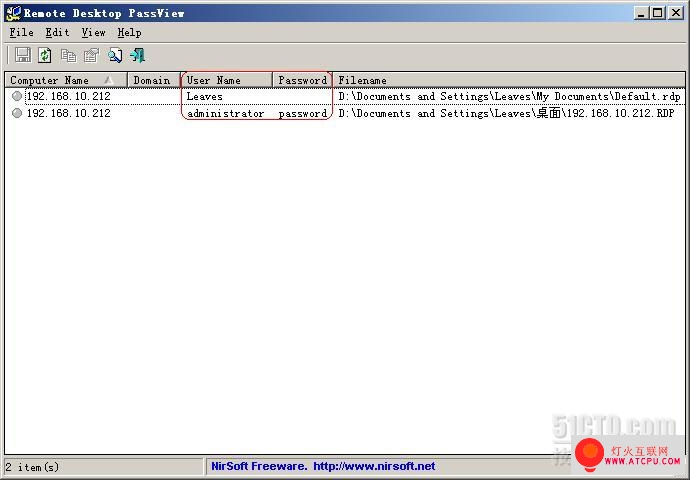Maximize the Remote Desktop PassView window

click(x=657, y=13)
